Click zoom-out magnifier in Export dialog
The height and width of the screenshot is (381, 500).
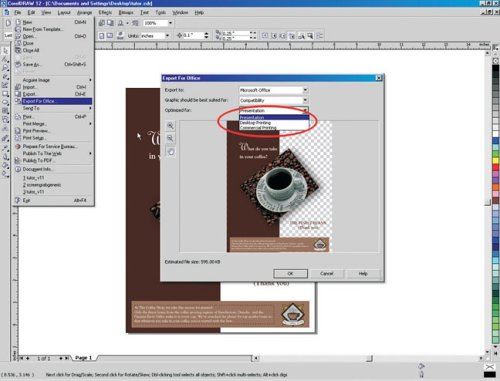pos(170,138)
